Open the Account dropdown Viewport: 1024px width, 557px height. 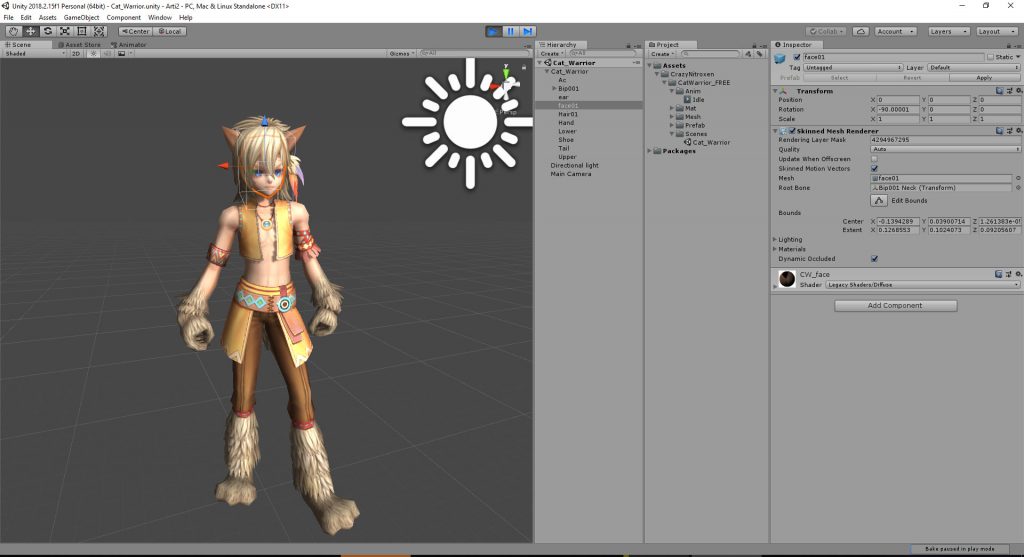point(895,31)
